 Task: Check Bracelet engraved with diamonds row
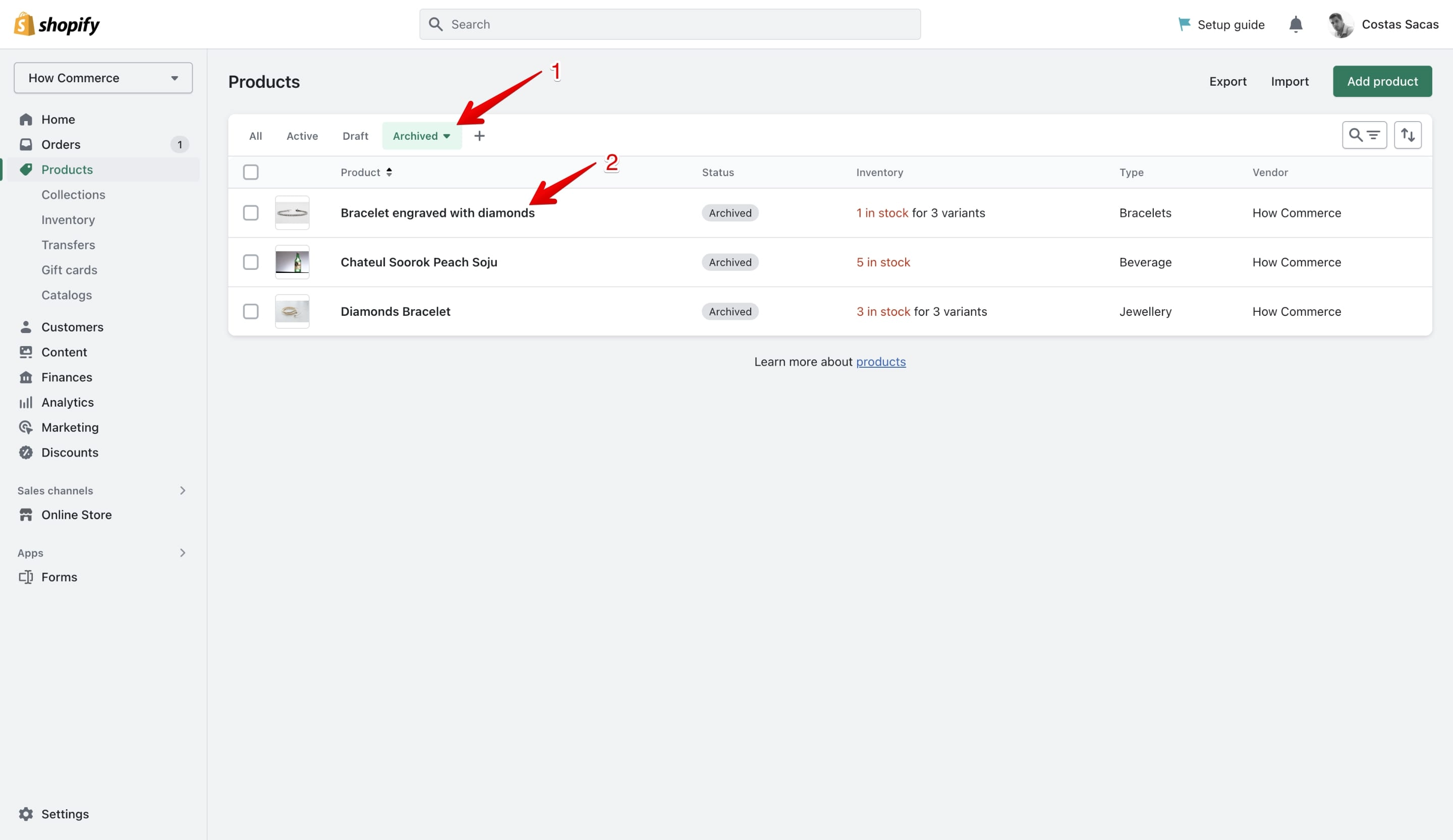pyautogui.click(x=251, y=213)
